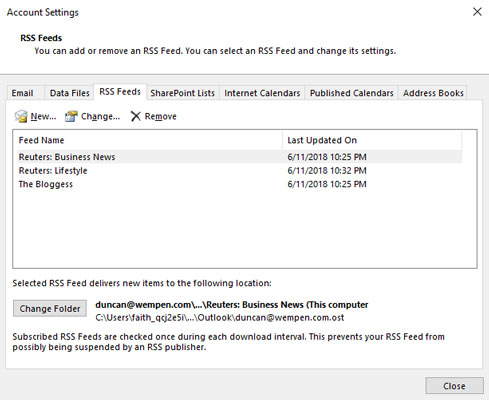Switch to the Published Calendars tab

[x=352, y=93]
